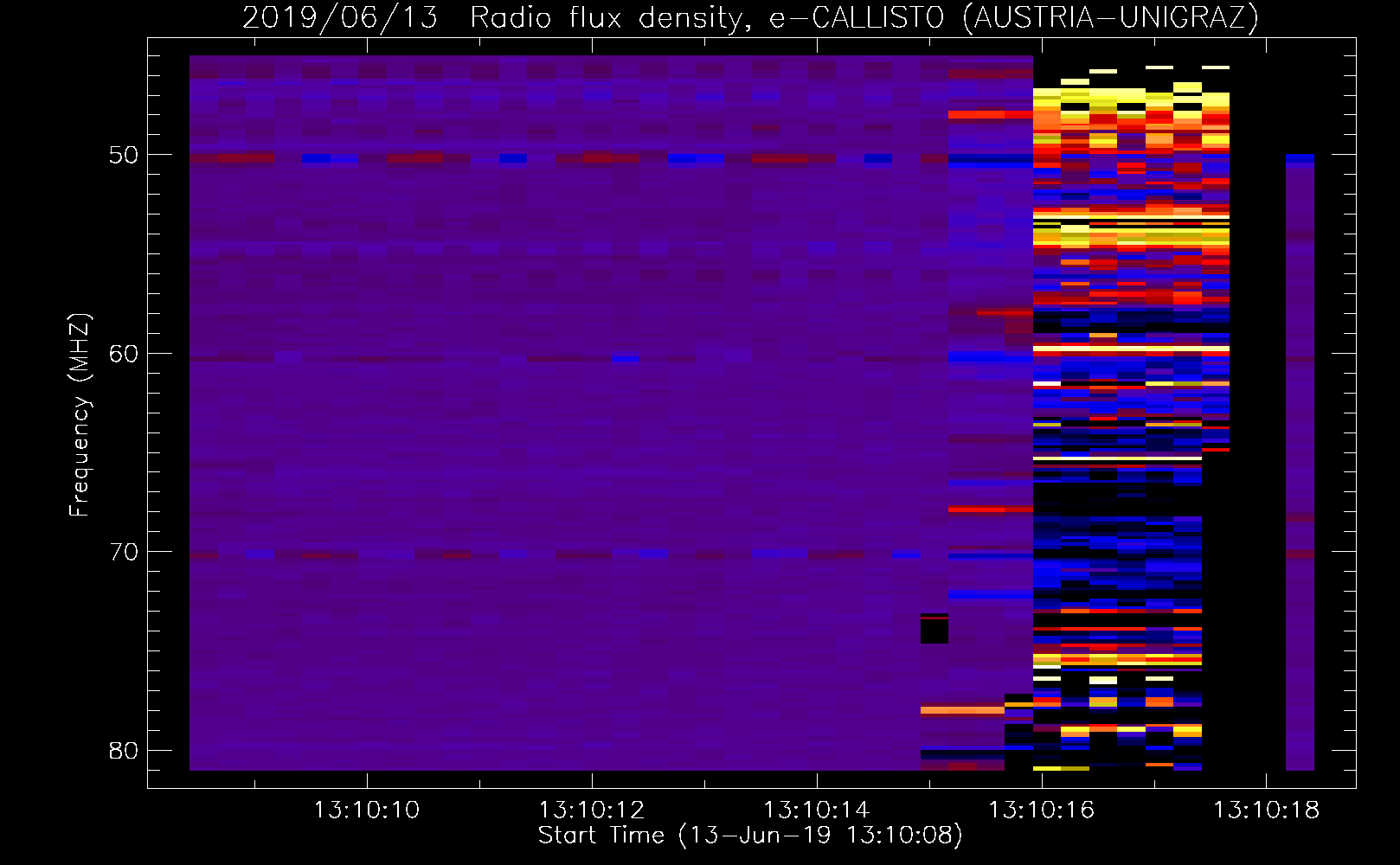Viewport: 1400px width, 865px height.
Task: Click the "Frequency (MHZ)" axis label
Action: pos(80,415)
